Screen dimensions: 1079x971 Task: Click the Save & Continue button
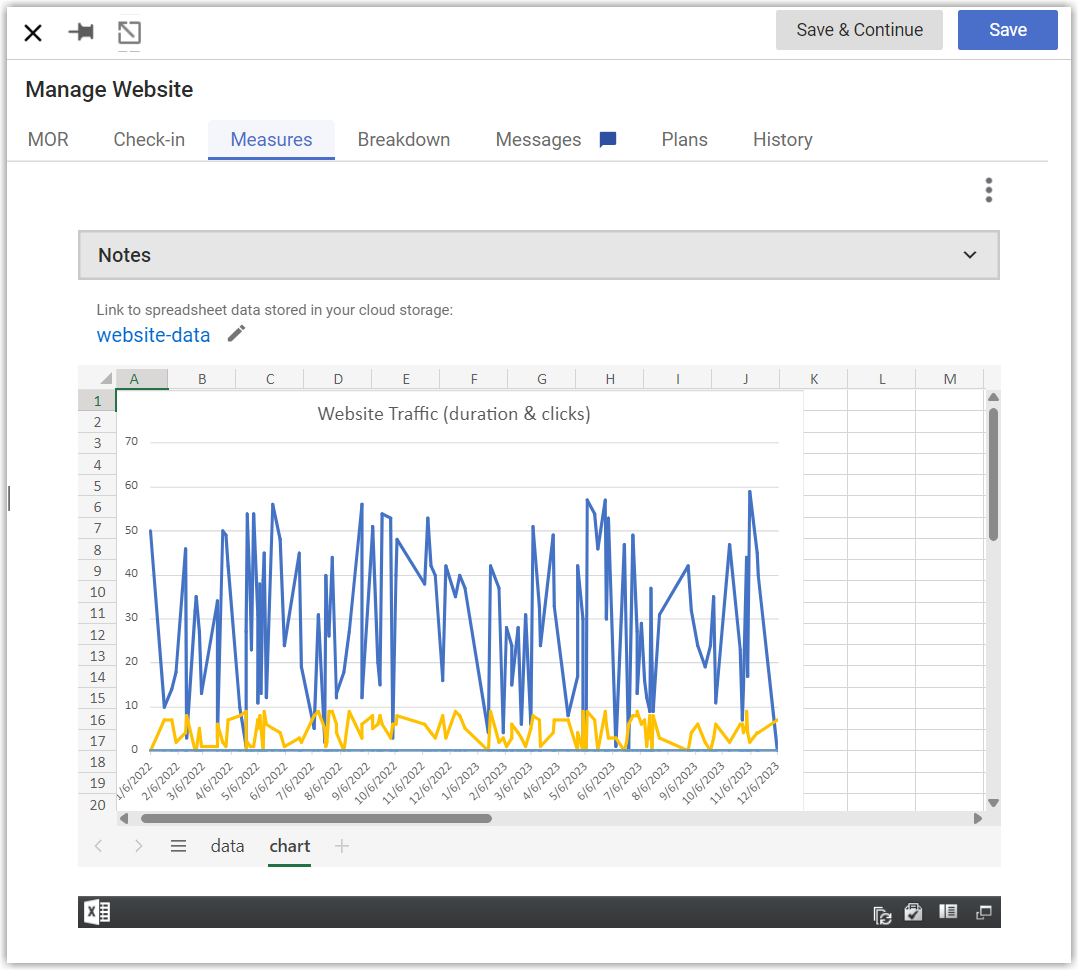(x=859, y=30)
